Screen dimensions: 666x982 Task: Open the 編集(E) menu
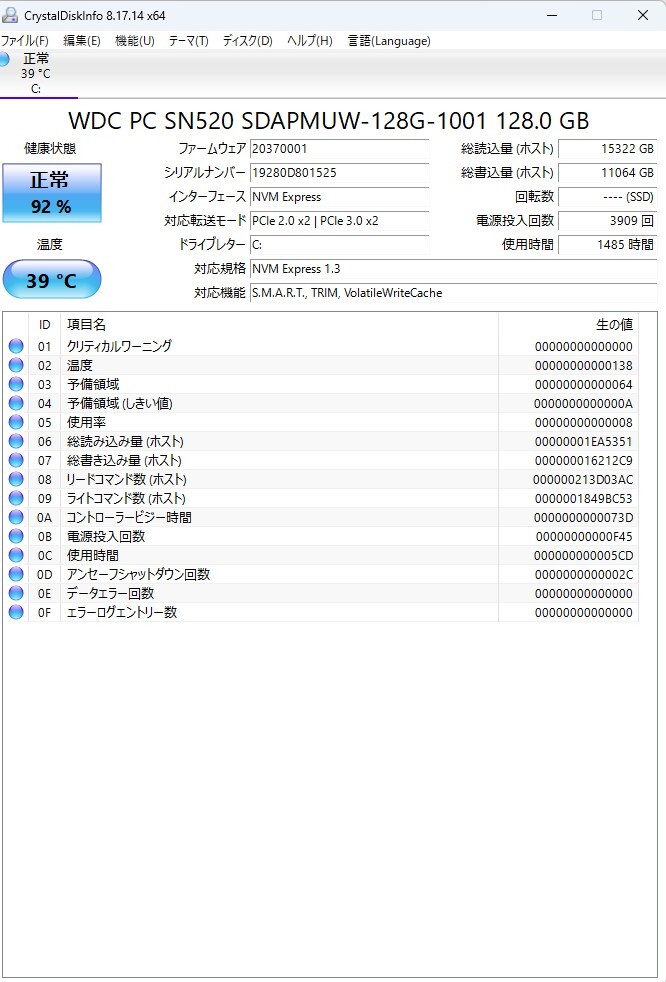pos(81,41)
